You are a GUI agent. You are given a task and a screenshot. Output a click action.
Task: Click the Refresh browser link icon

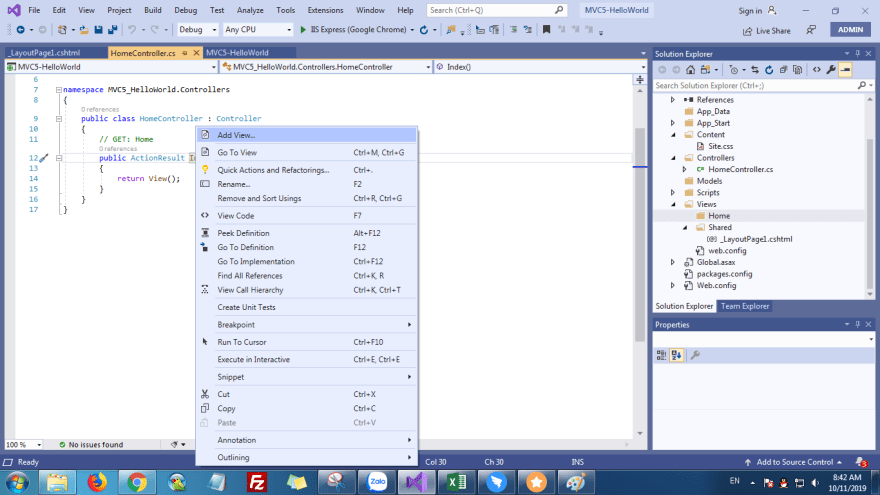[424, 30]
